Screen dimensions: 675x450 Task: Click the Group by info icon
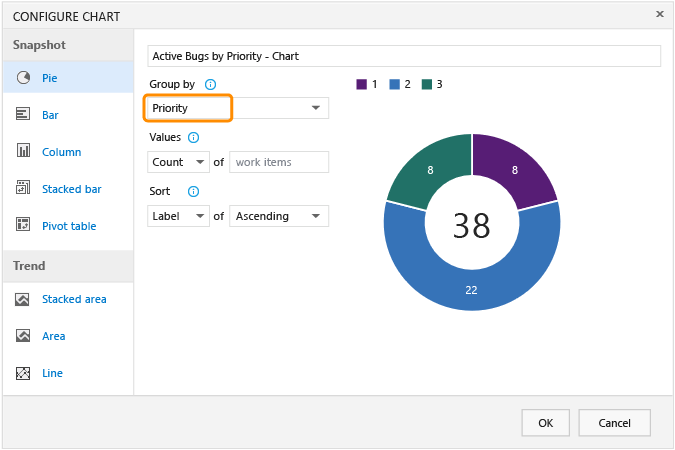210,84
